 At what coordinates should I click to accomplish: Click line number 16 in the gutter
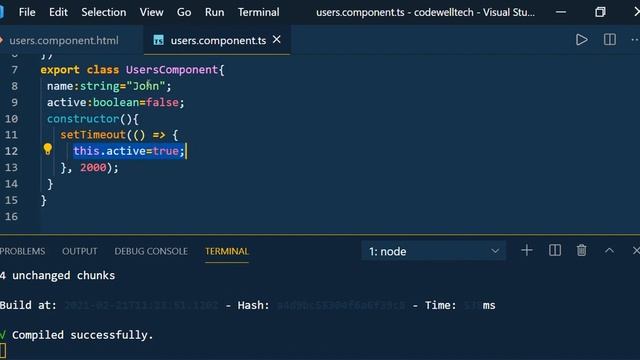(11, 216)
